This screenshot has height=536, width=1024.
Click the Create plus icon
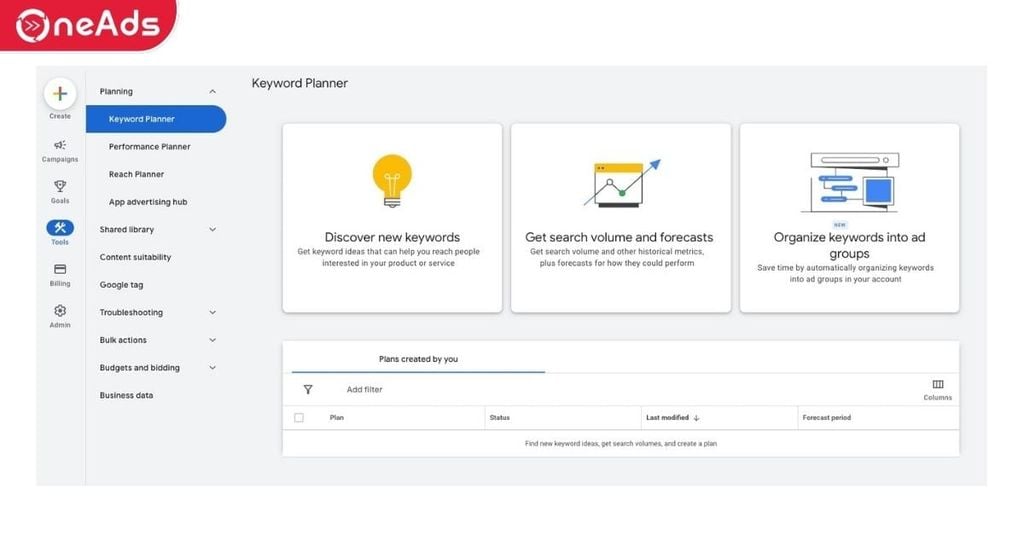(x=60, y=94)
